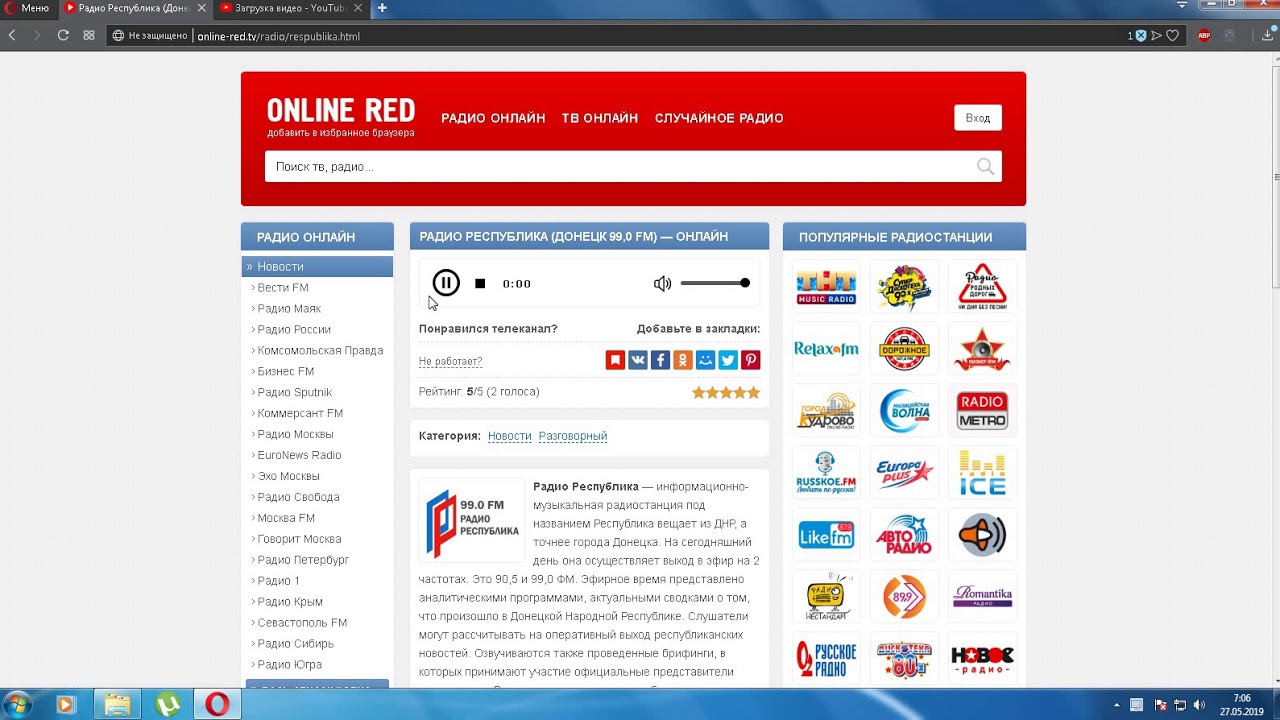Image resolution: width=1280 pixels, height=720 pixels.
Task: Open File Explorer from the taskbar
Action: click(117, 705)
